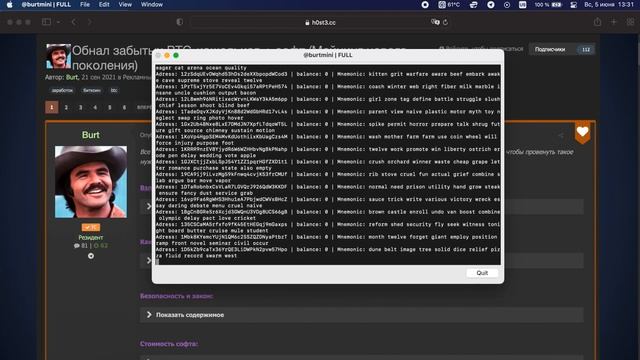The height and width of the screenshot is (360, 640).
Task: Open author Burt's profile link under the title
Action: tap(72, 77)
